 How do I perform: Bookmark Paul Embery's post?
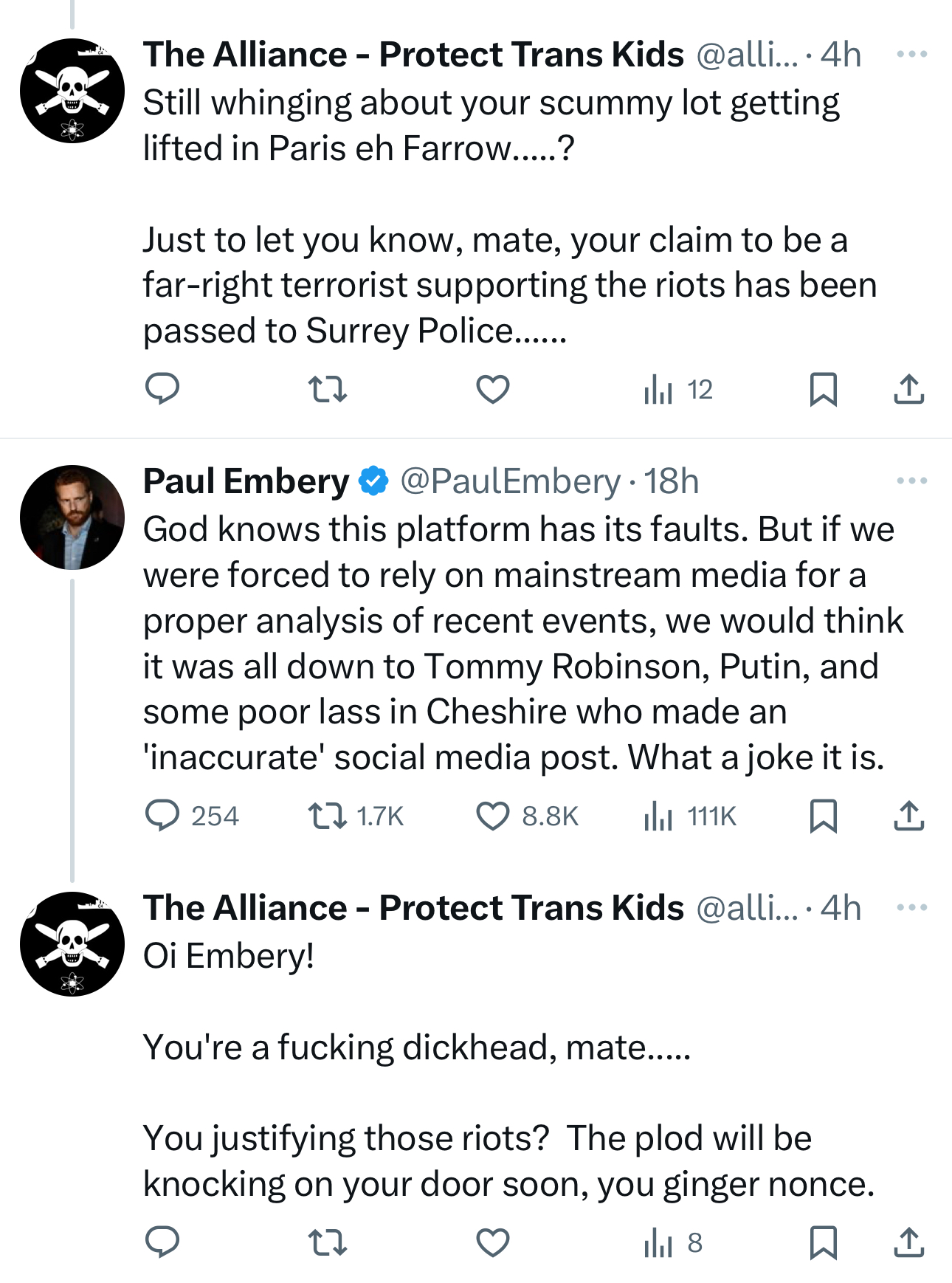[823, 816]
